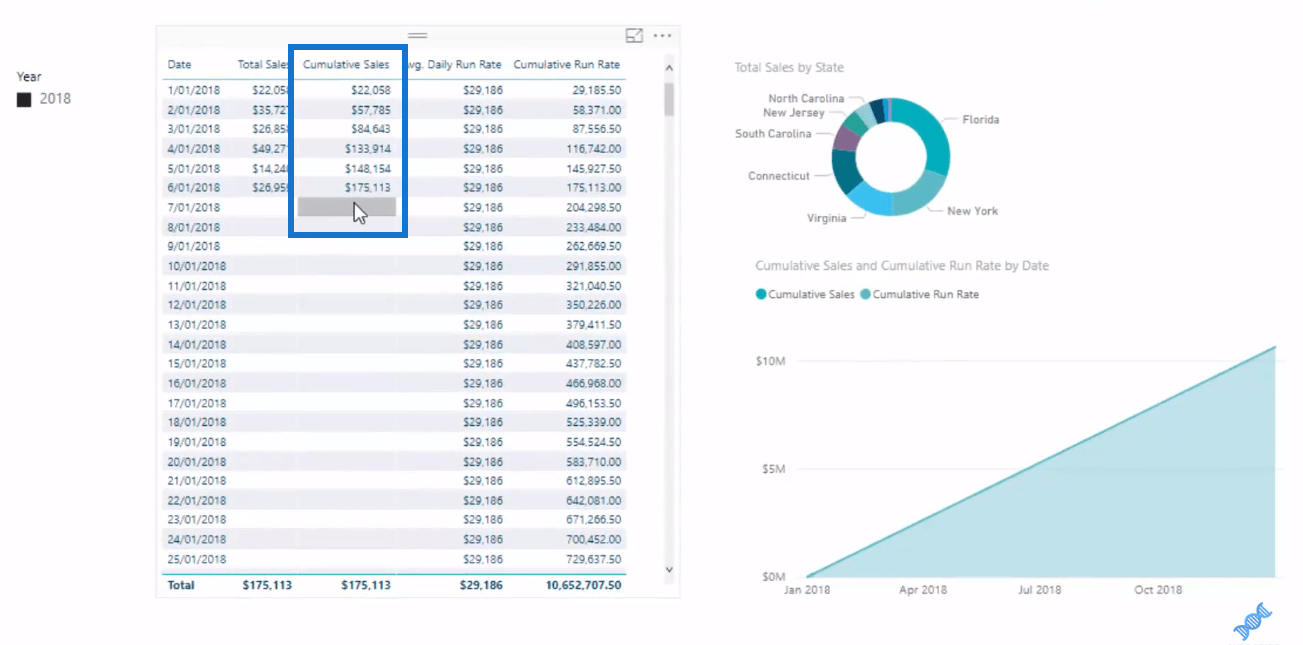The image size is (1303, 645).
Task: Click the 729,637.50 run rate cell
Action: tap(594, 560)
